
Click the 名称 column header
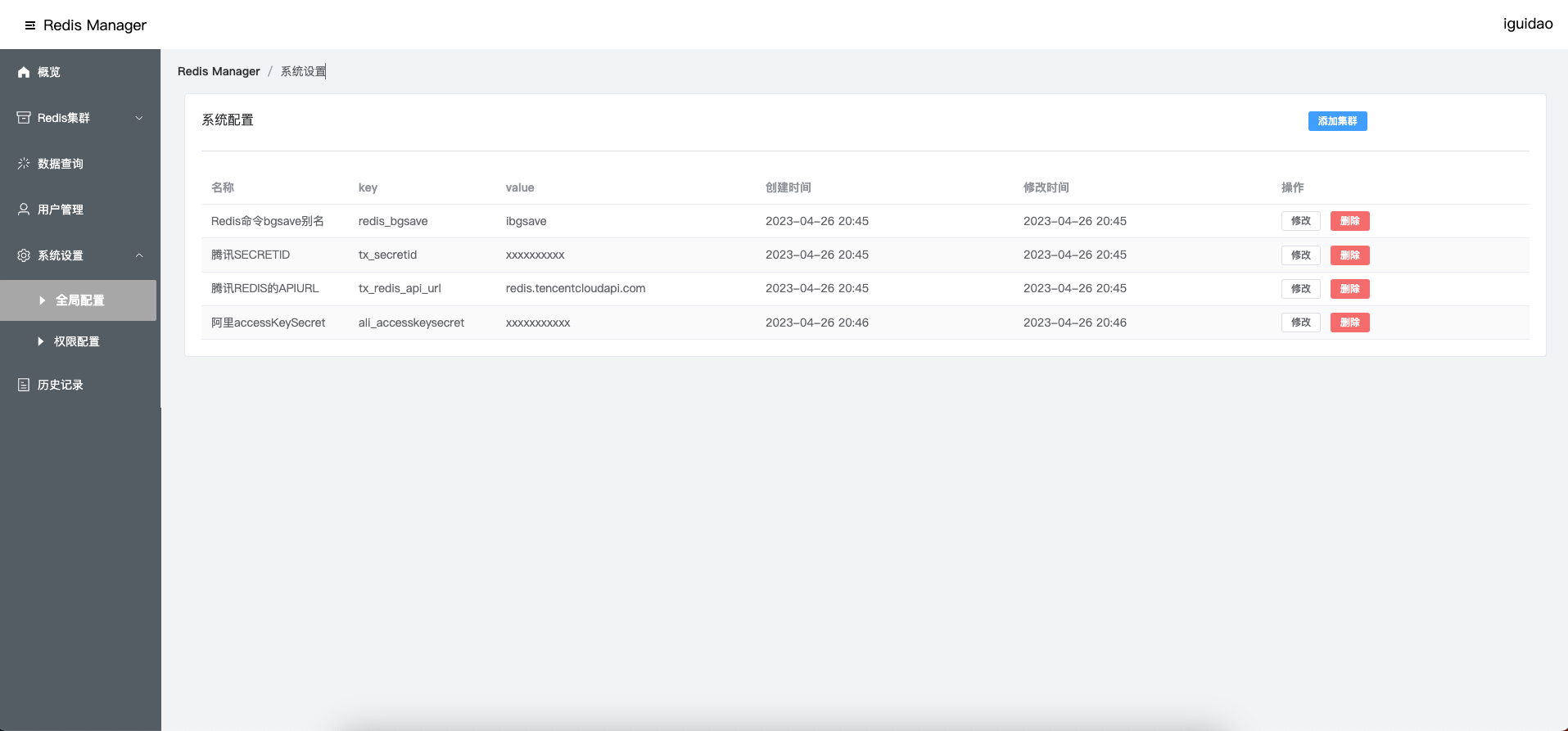[x=223, y=187]
